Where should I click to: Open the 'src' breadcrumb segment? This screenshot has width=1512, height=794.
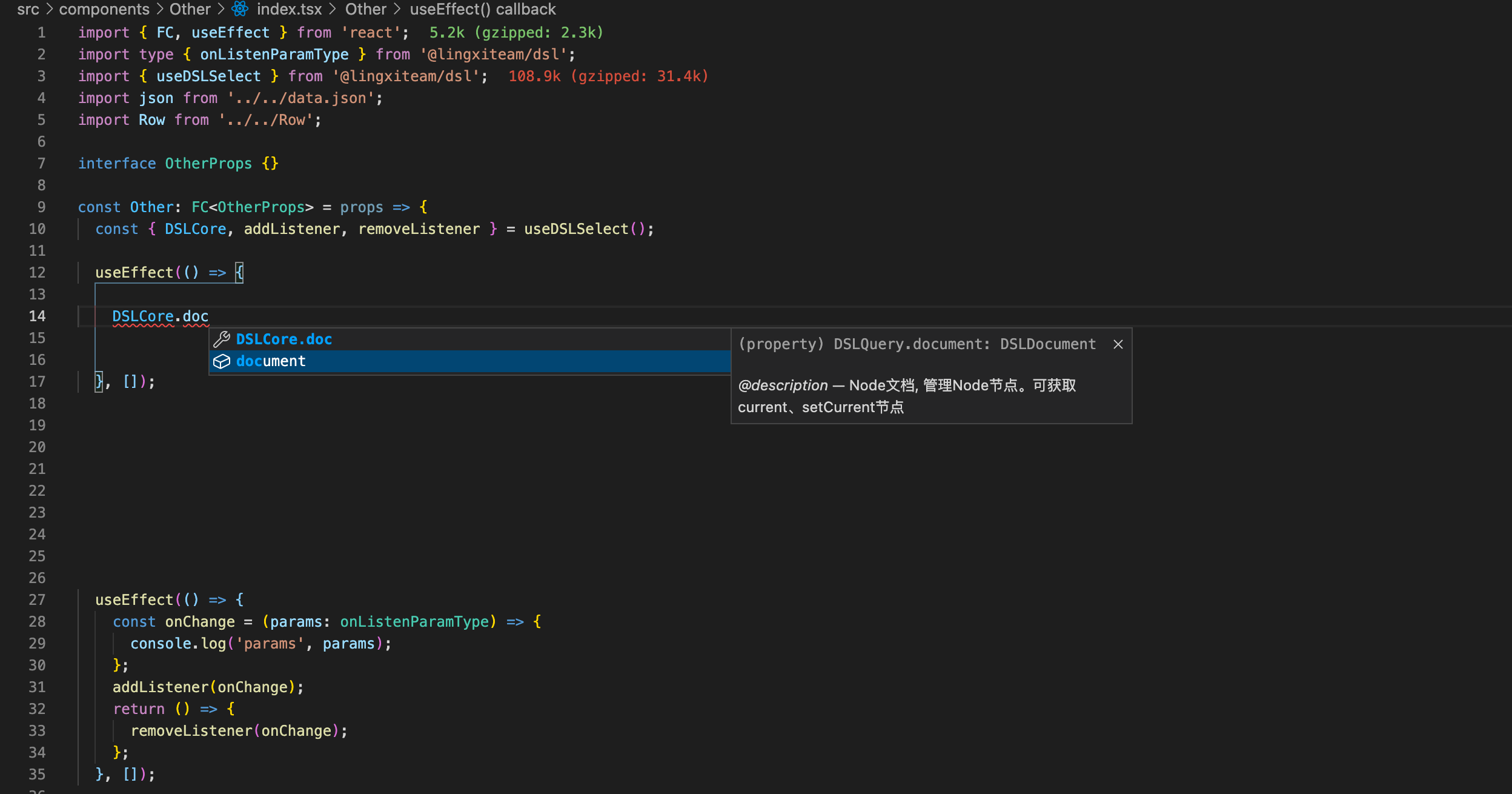tap(28, 9)
